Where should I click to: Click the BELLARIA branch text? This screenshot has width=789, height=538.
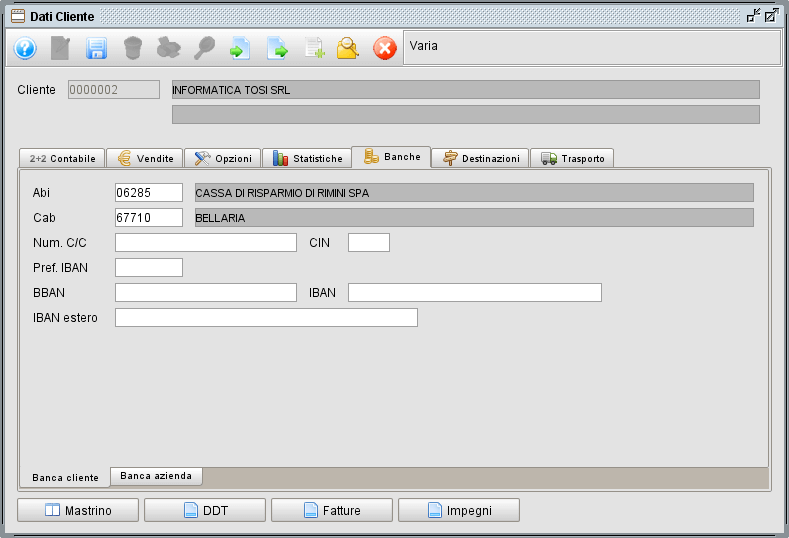[220, 218]
